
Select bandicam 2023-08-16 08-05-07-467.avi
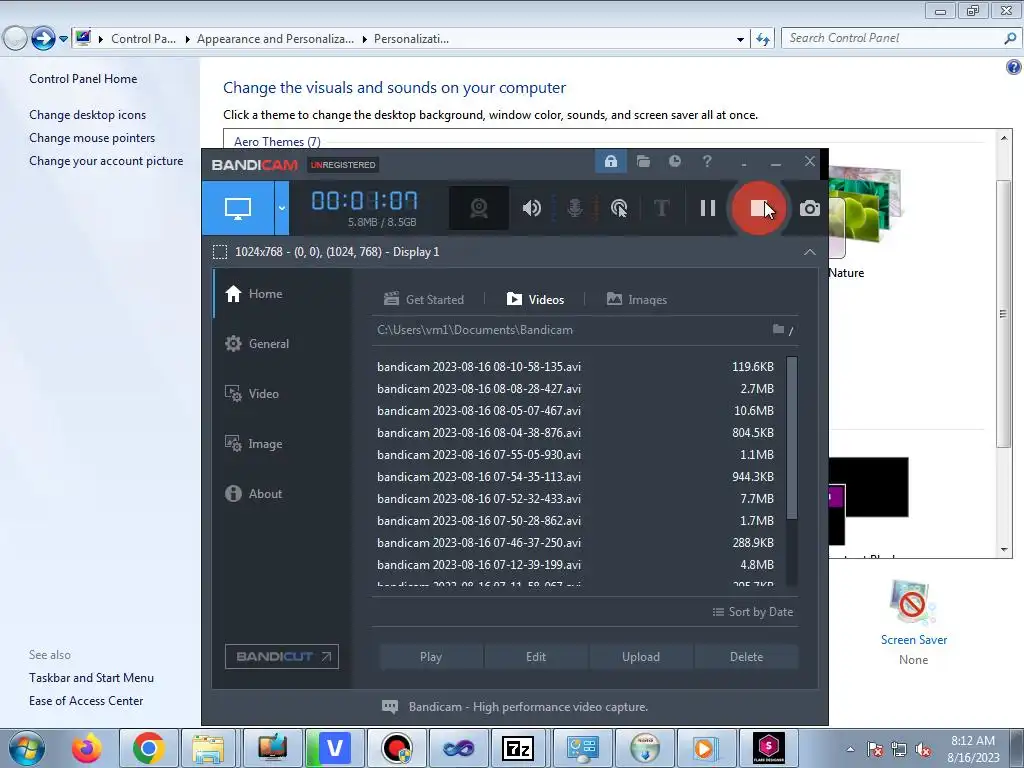(x=575, y=411)
